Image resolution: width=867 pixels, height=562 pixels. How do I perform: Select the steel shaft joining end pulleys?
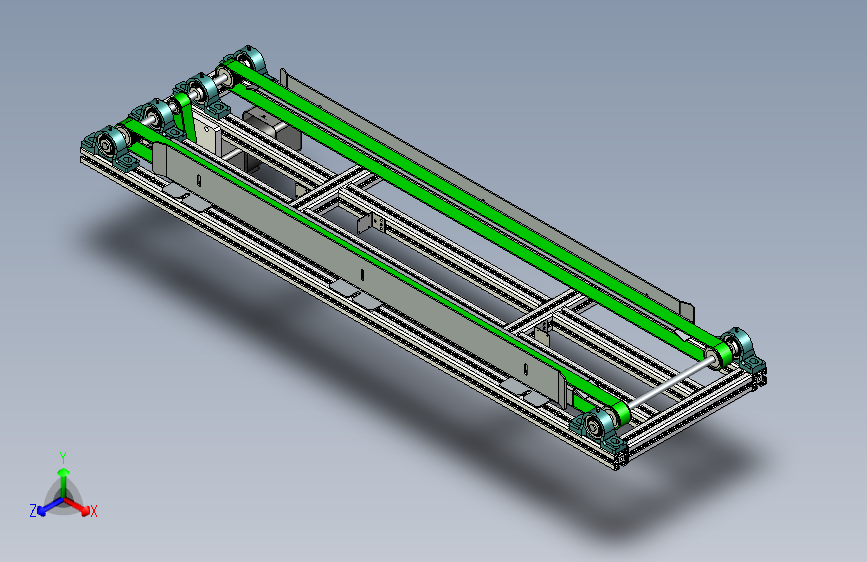tap(669, 383)
